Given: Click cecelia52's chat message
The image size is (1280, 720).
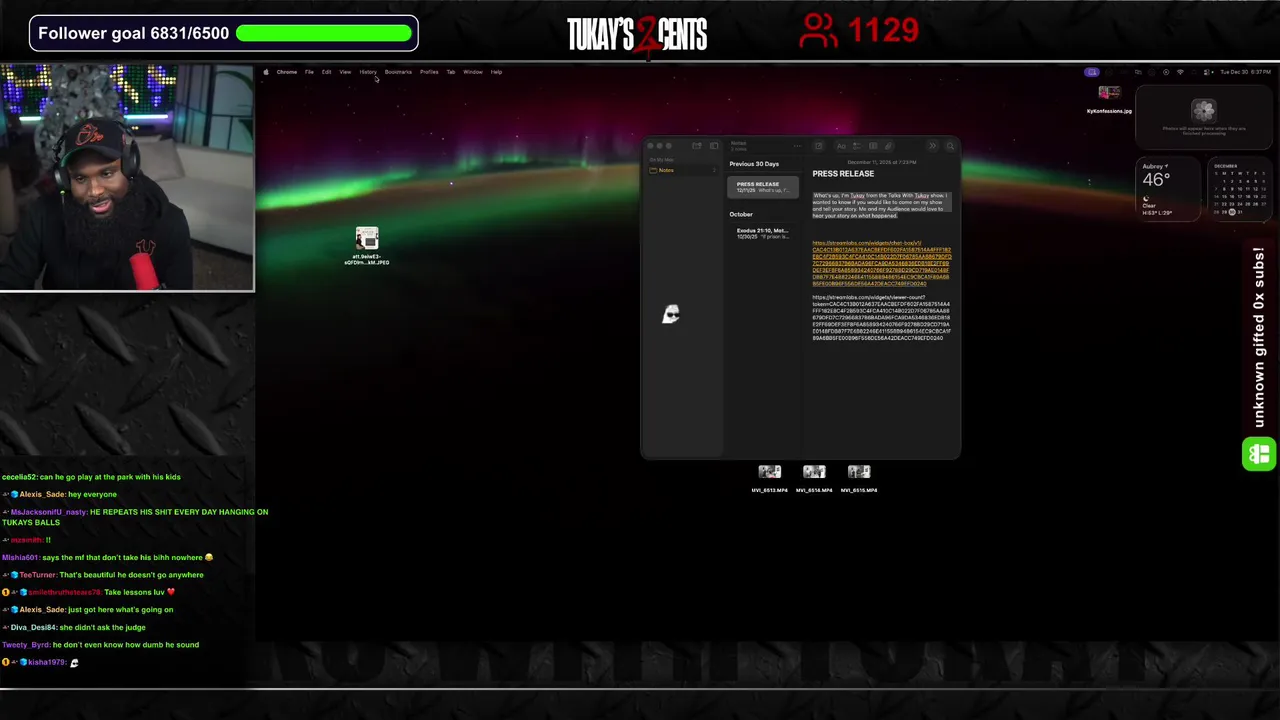Looking at the screenshot, I should (91, 477).
